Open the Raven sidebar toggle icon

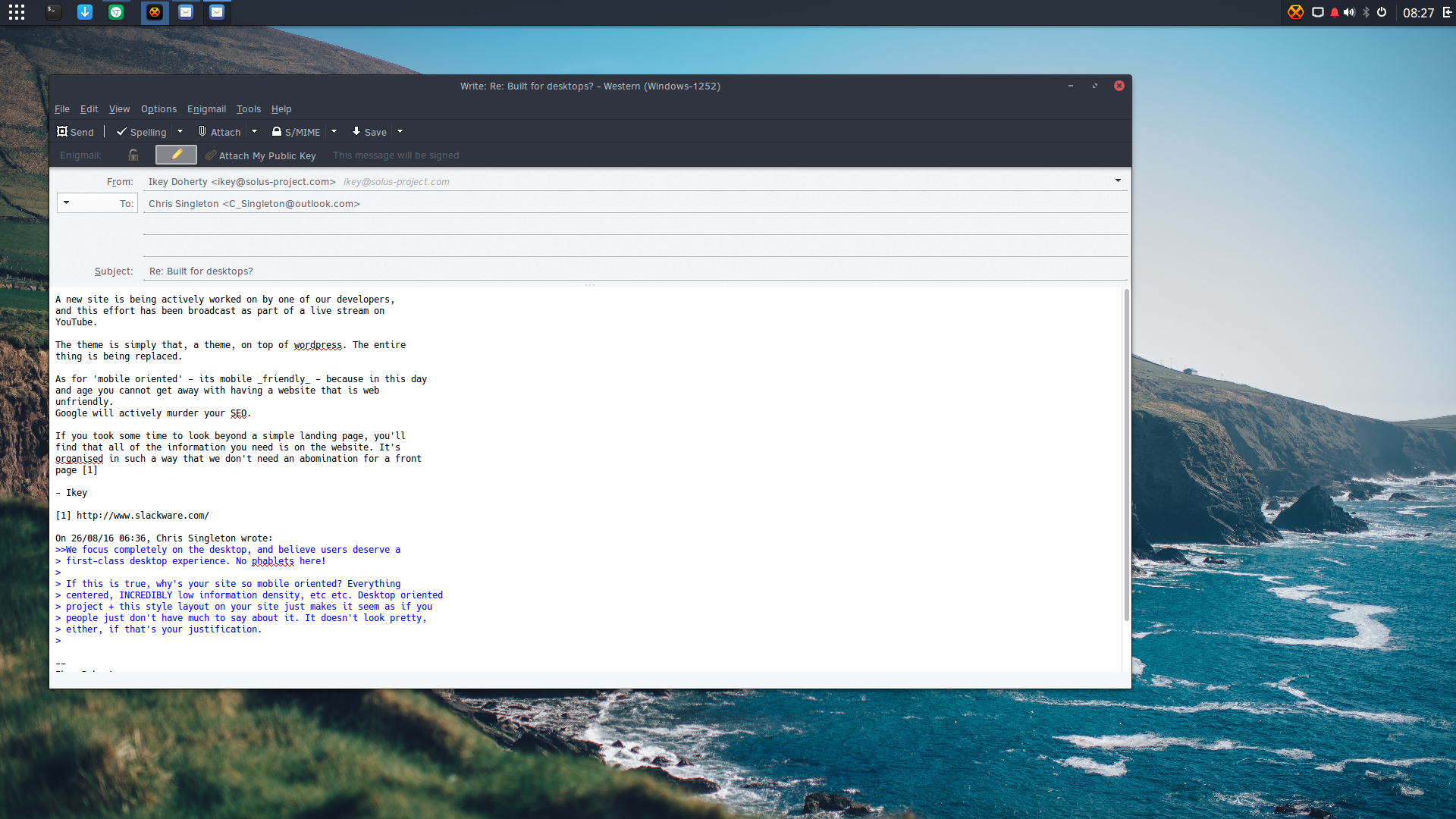pos(1447,12)
